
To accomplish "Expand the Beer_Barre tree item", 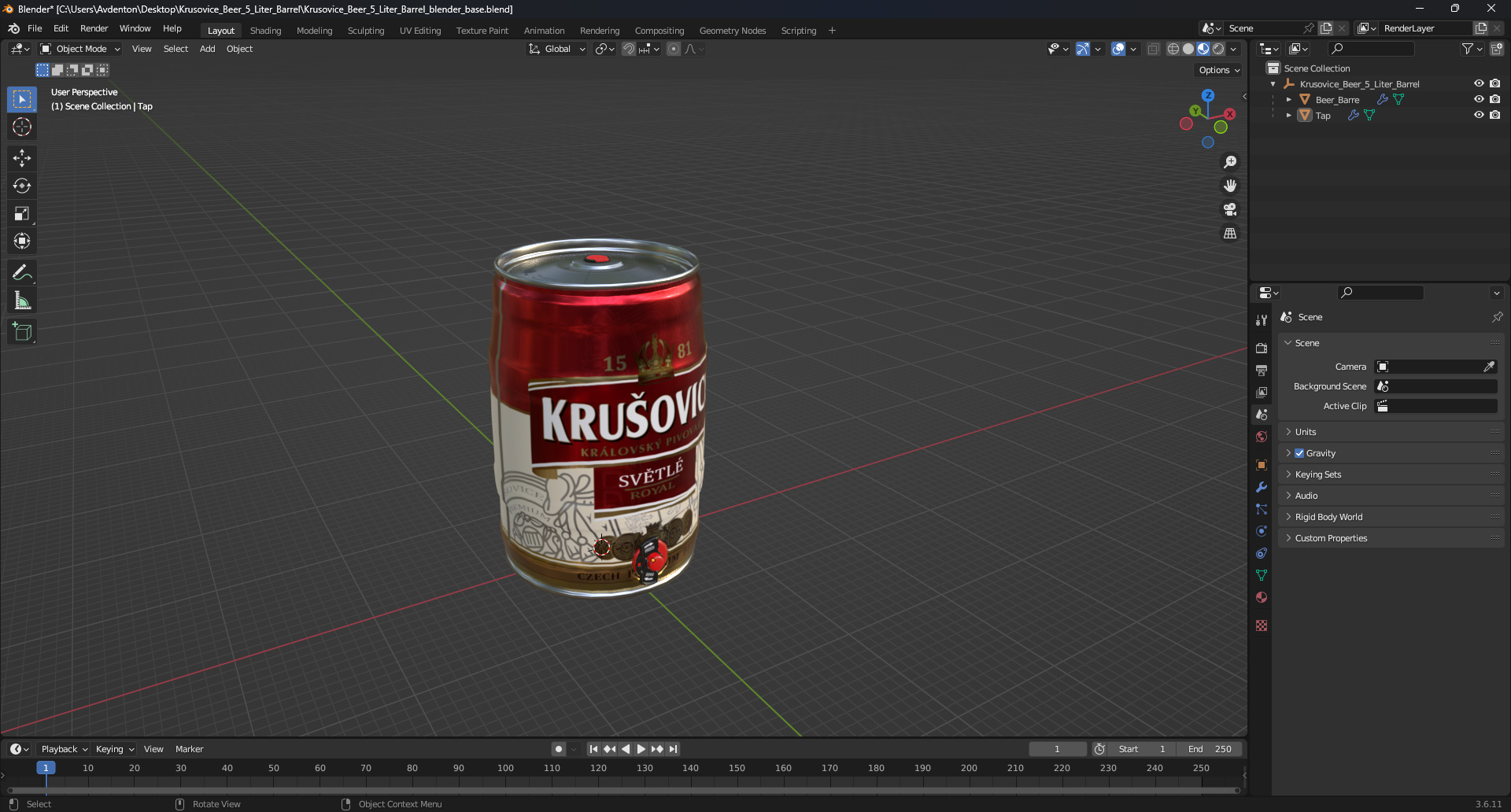I will [1288, 100].
